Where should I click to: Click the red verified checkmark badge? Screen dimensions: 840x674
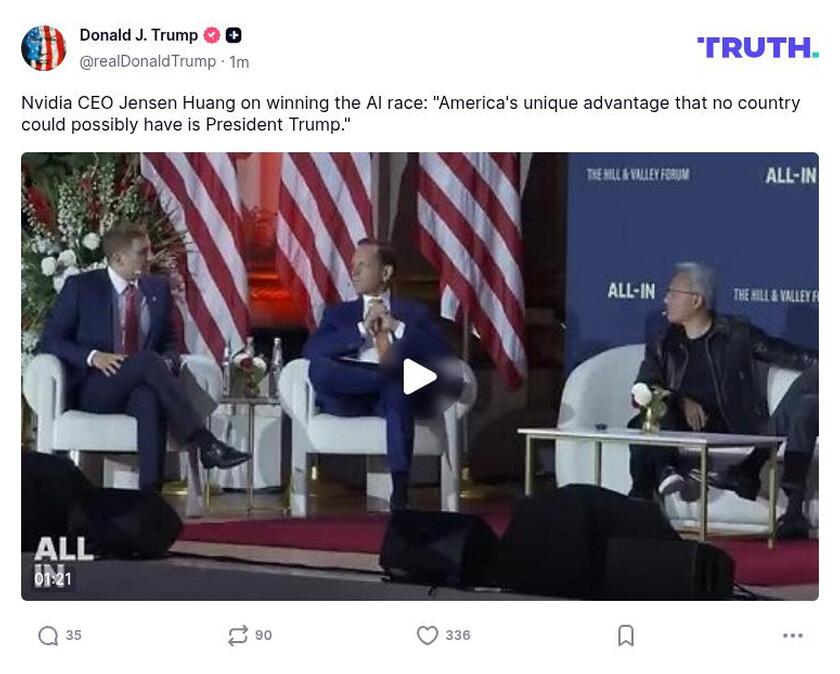(x=210, y=33)
